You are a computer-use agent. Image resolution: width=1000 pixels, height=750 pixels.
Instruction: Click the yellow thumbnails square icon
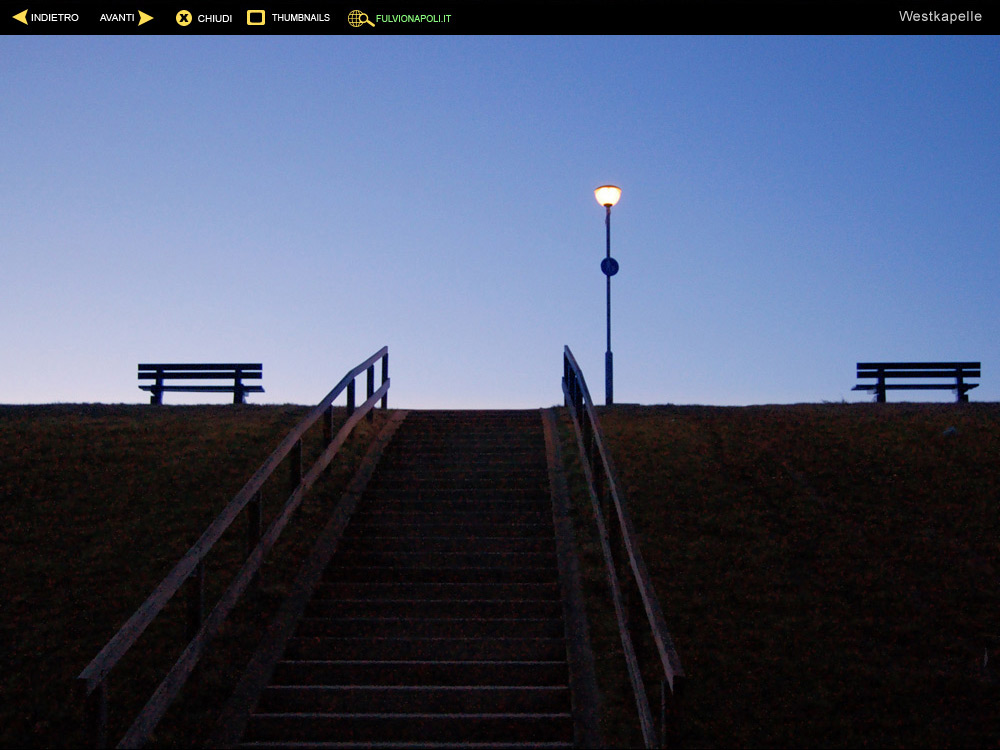[256, 17]
